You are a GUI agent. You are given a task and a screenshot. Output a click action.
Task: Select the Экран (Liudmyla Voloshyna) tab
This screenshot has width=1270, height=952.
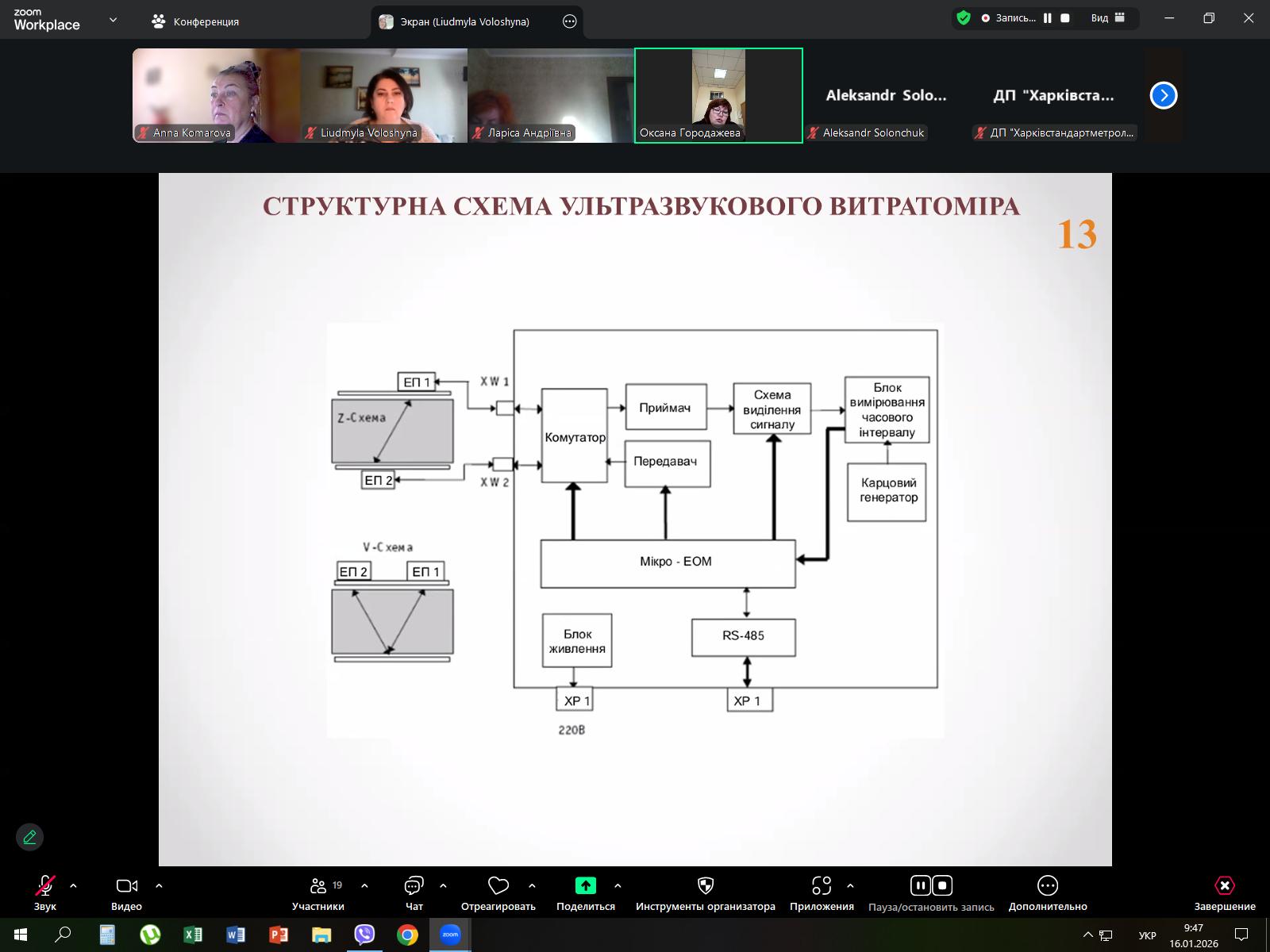pyautogui.click(x=464, y=21)
